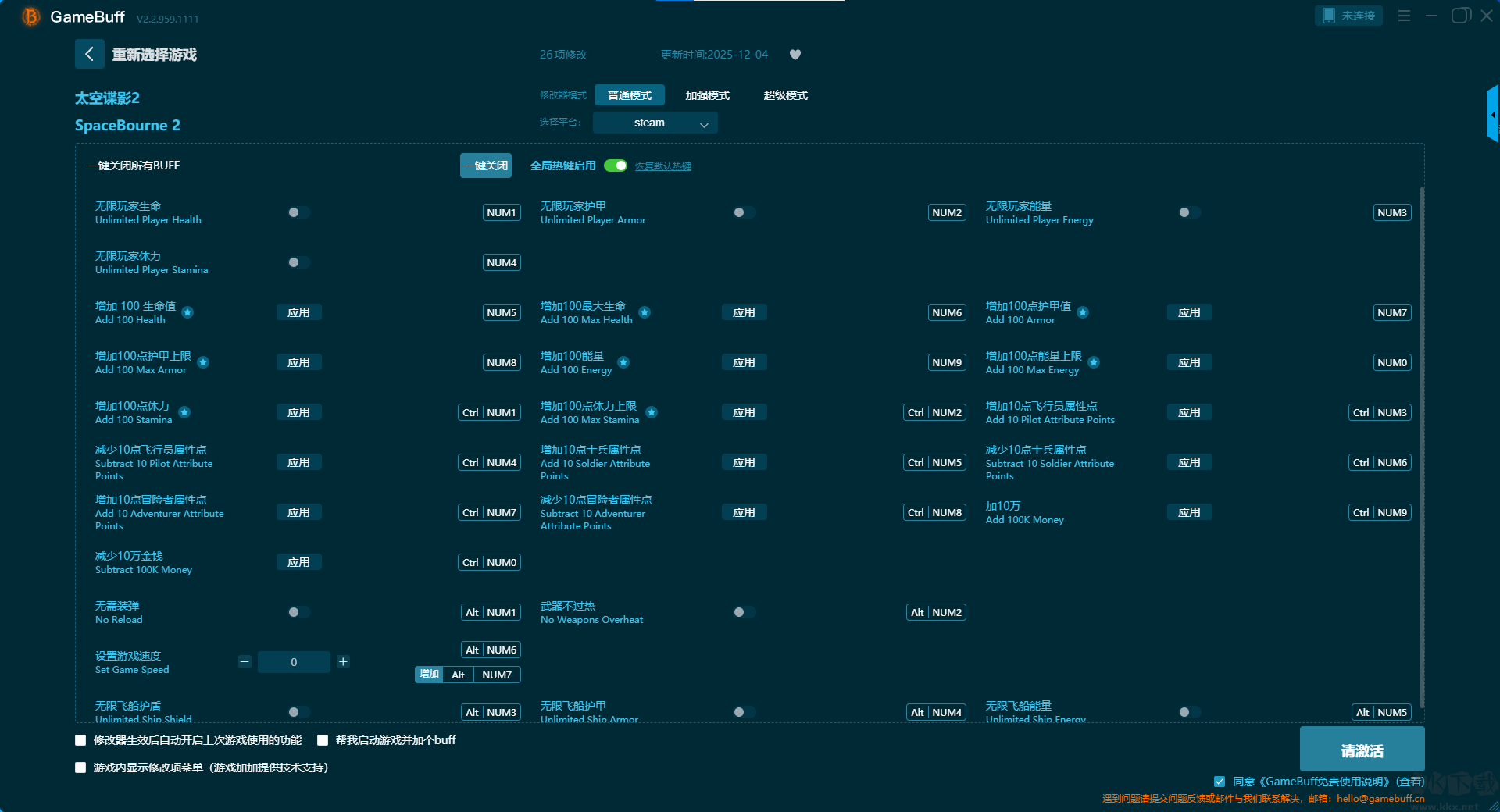The image size is (1500, 812).
Task: Click star badge beside Add 100 Health
Action: point(187,312)
